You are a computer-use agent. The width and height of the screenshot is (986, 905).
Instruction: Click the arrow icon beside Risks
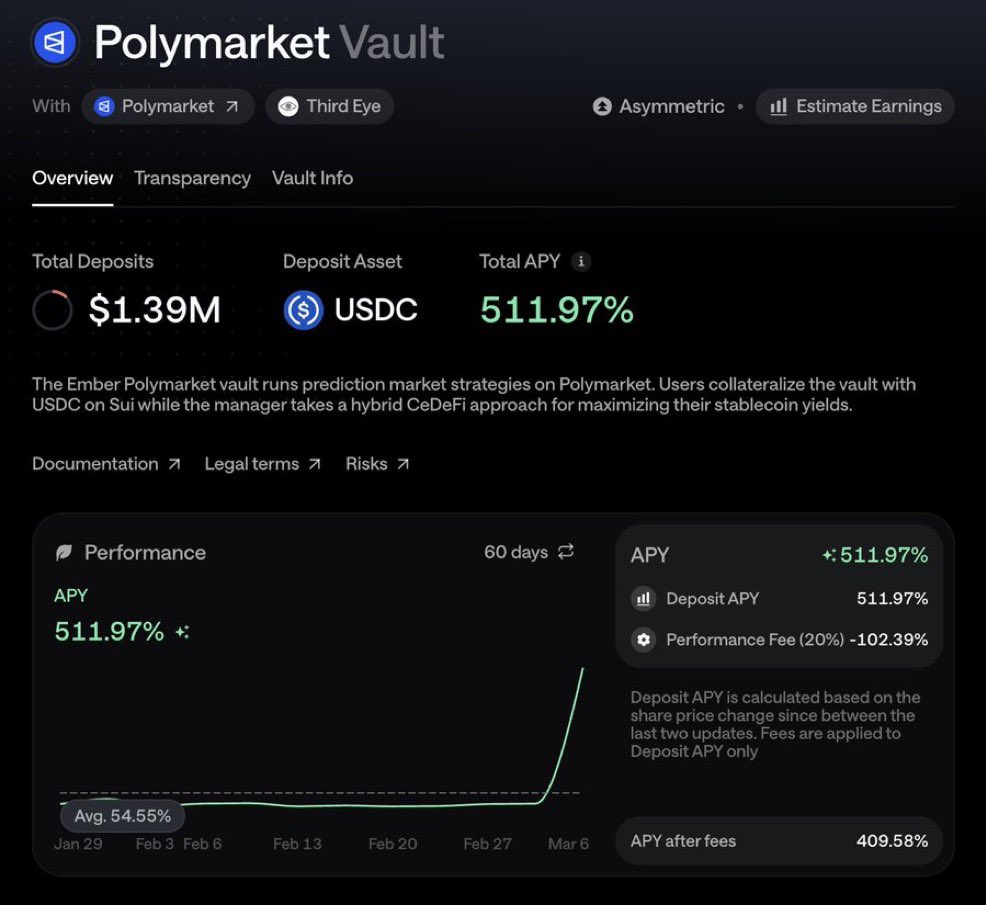403,464
